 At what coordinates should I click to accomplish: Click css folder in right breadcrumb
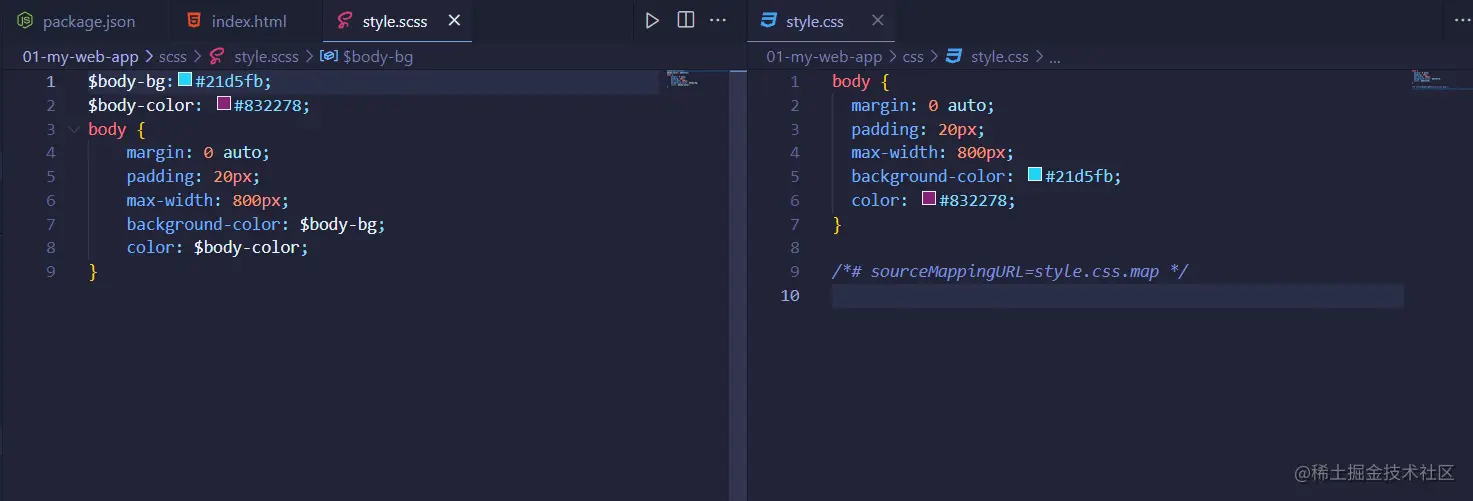(x=913, y=57)
